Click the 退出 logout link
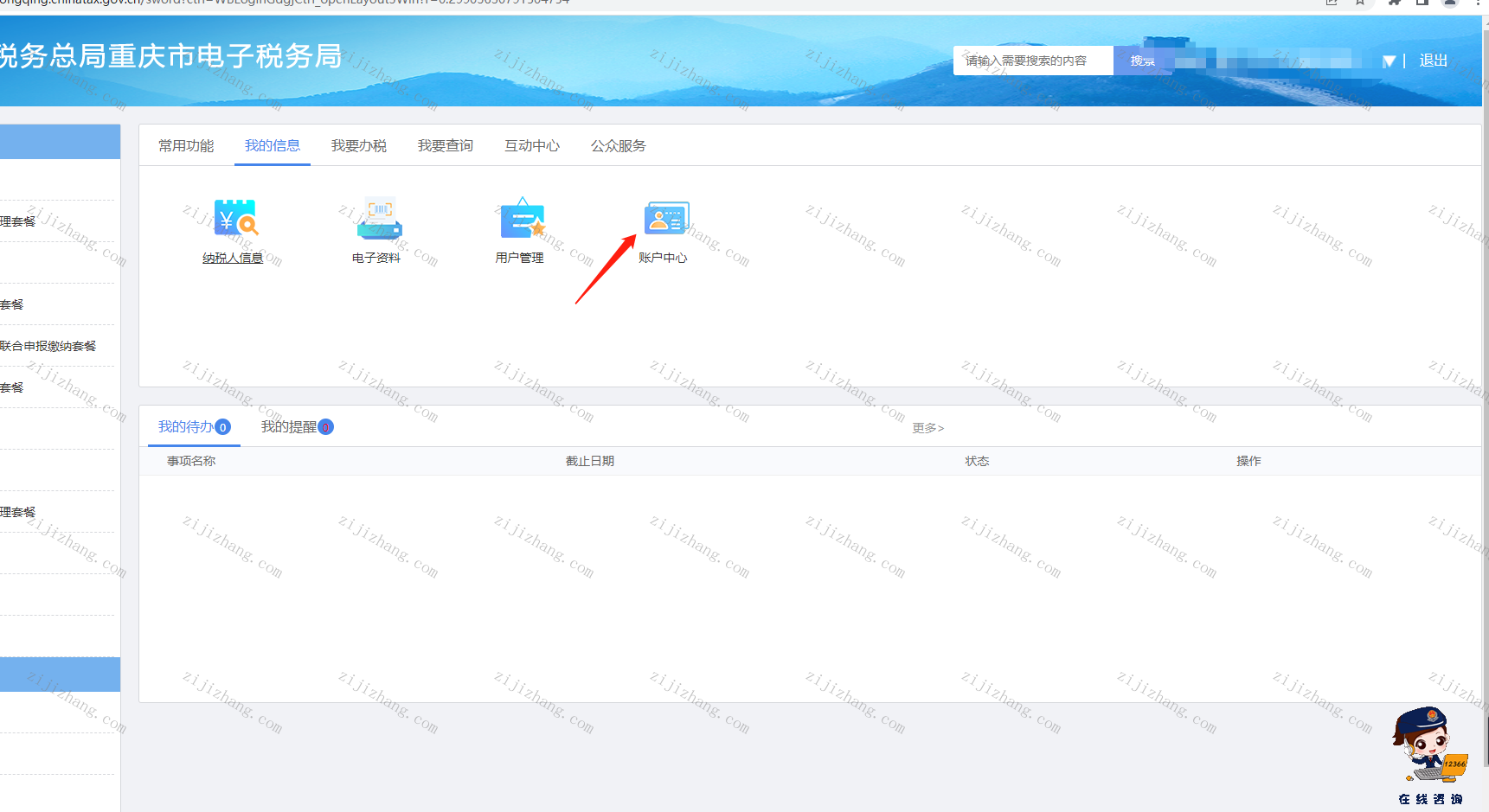Viewport: 1489px width, 812px height. (x=1434, y=61)
